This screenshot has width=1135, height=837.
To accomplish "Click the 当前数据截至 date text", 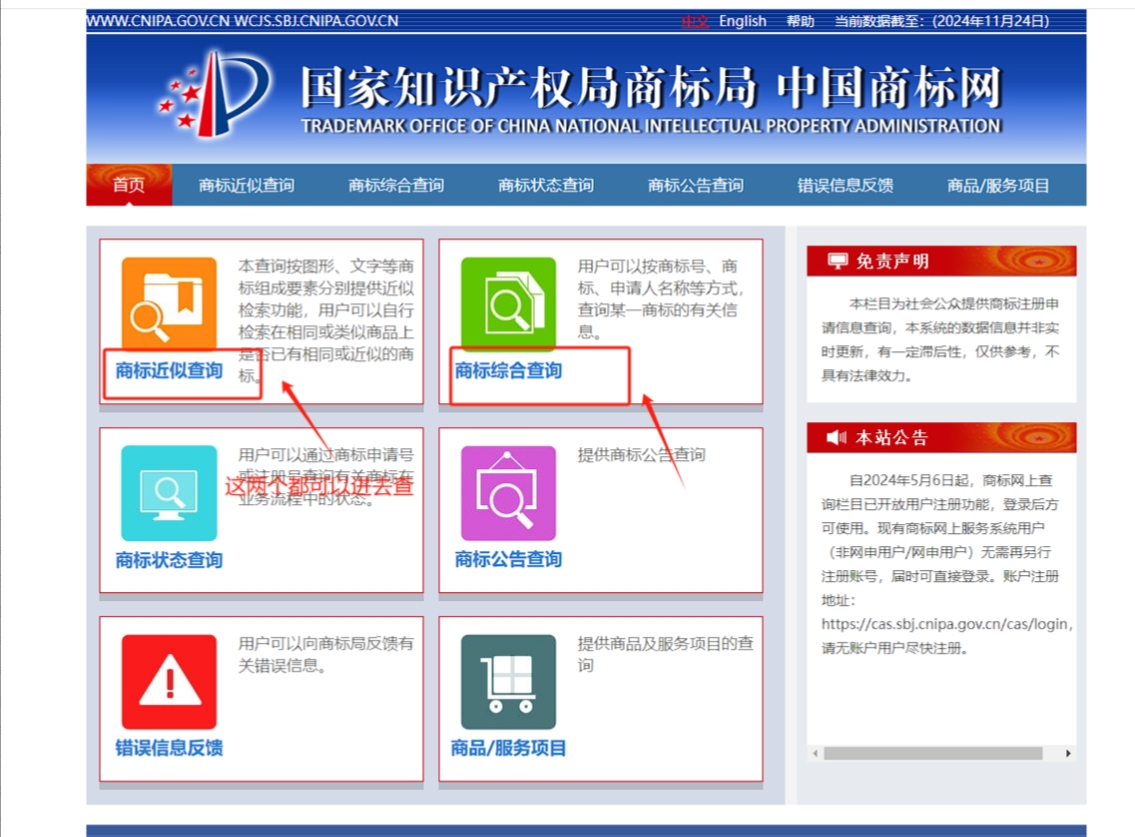I will (x=942, y=21).
